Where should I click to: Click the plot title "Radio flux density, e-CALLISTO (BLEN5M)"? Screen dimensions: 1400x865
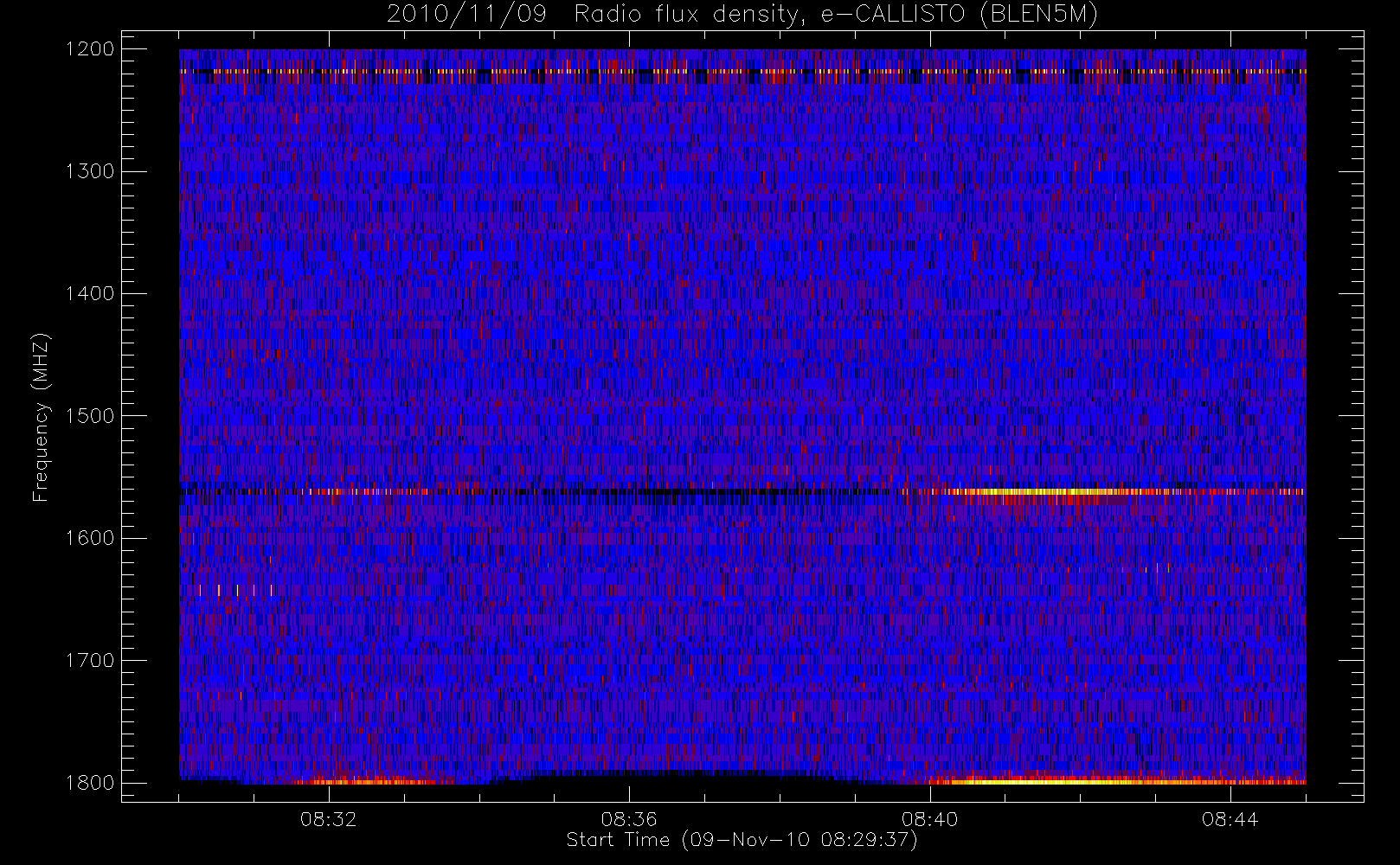(x=836, y=15)
